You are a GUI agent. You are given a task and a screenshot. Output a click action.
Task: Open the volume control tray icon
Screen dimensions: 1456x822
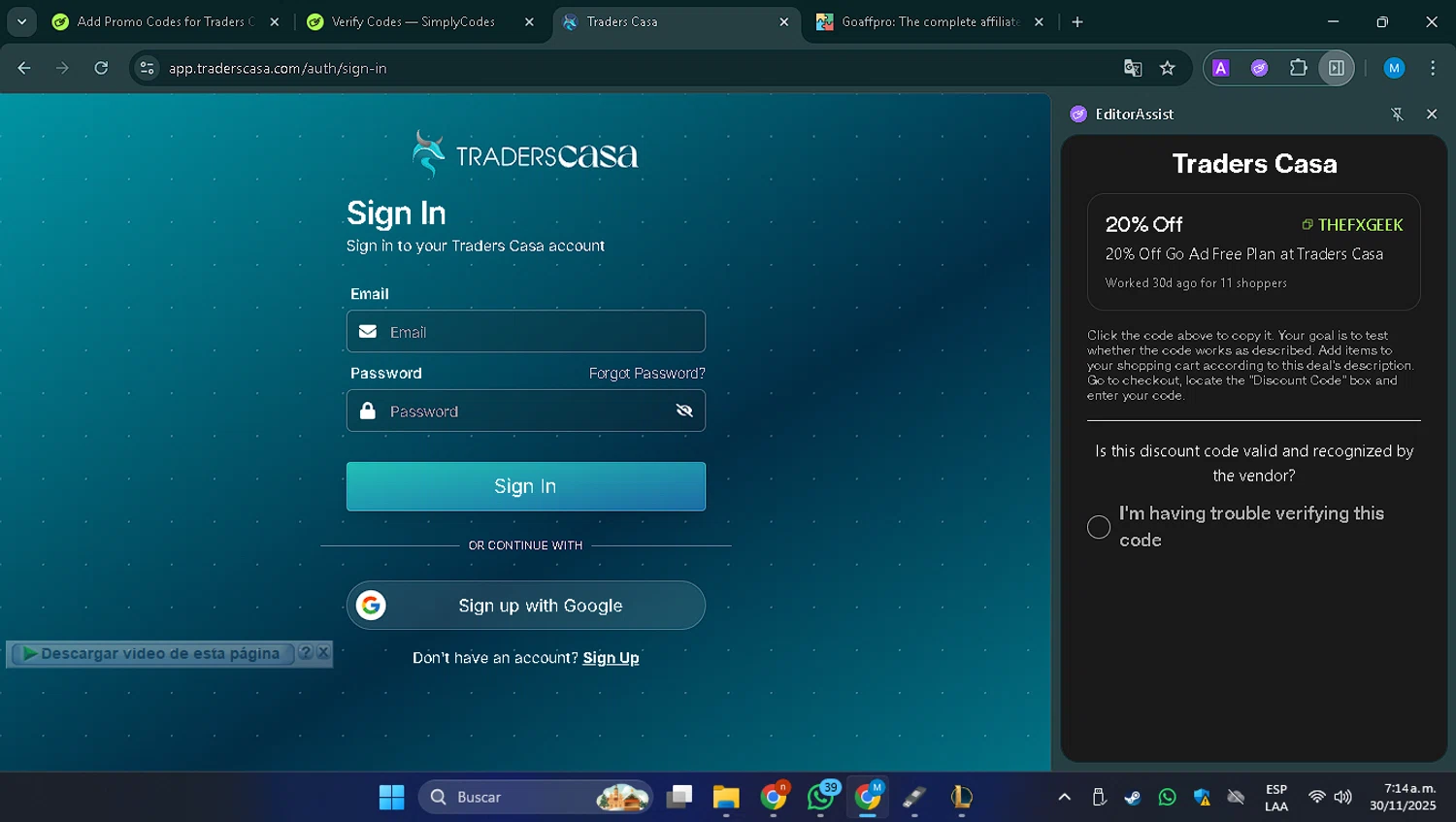coord(1343,797)
